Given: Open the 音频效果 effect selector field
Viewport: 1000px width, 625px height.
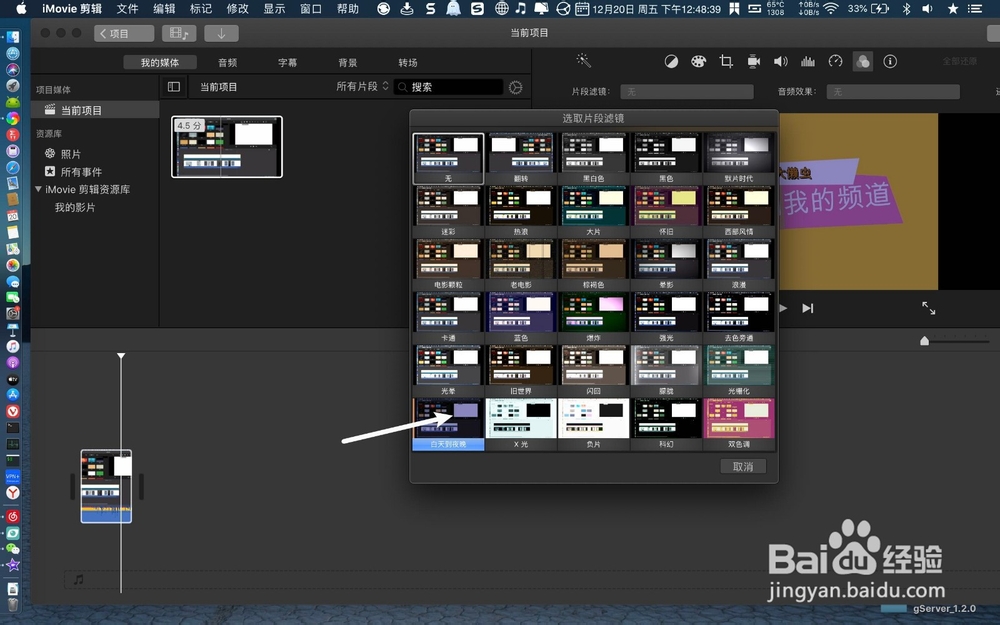Looking at the screenshot, I should pyautogui.click(x=893, y=92).
